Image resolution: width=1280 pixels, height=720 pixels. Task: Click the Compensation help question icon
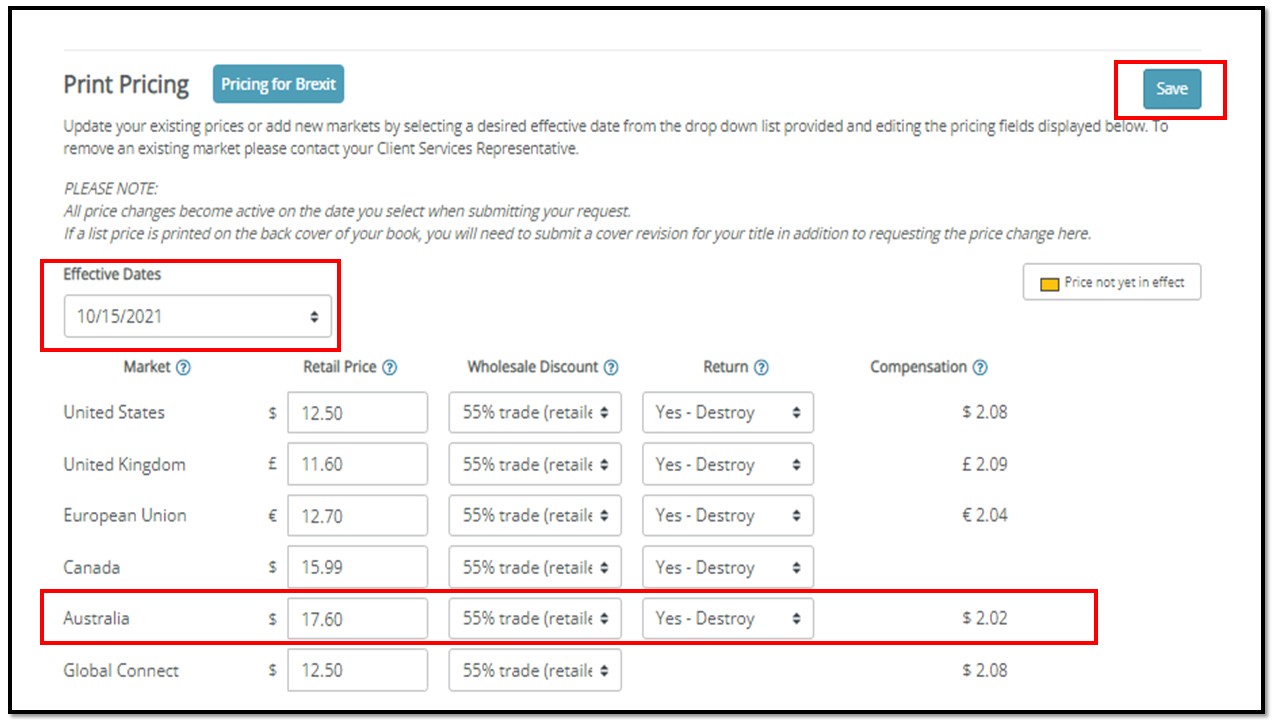[x=980, y=368]
